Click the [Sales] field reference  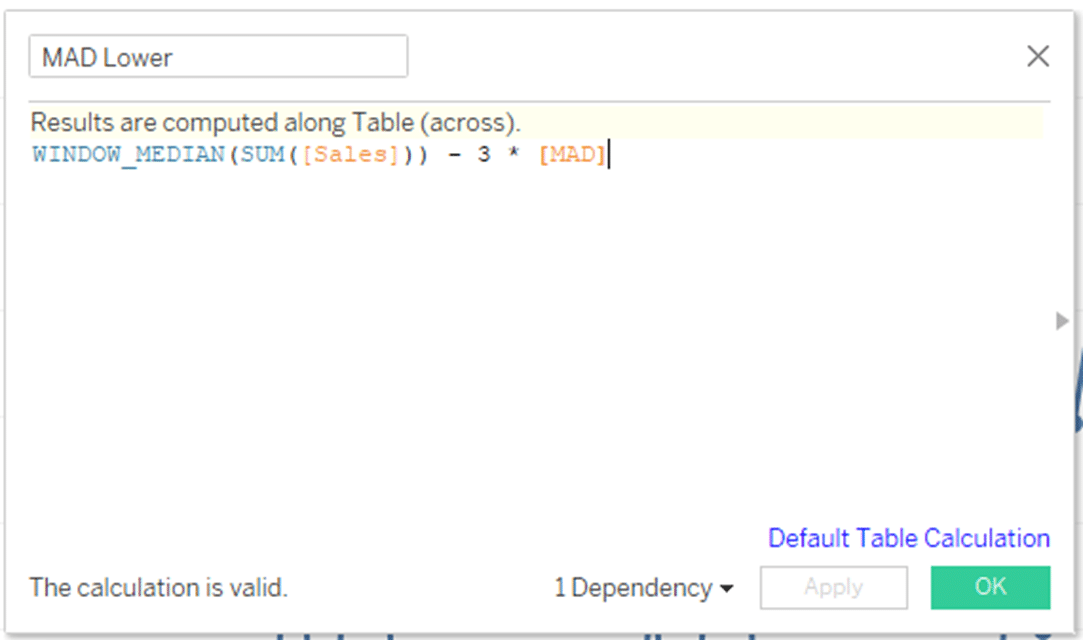pyautogui.click(x=351, y=154)
